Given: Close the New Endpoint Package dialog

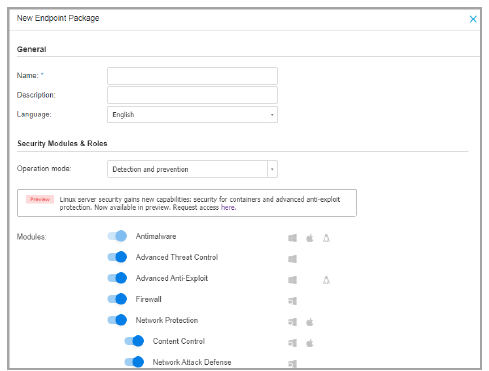Looking at the screenshot, I should (x=473, y=19).
